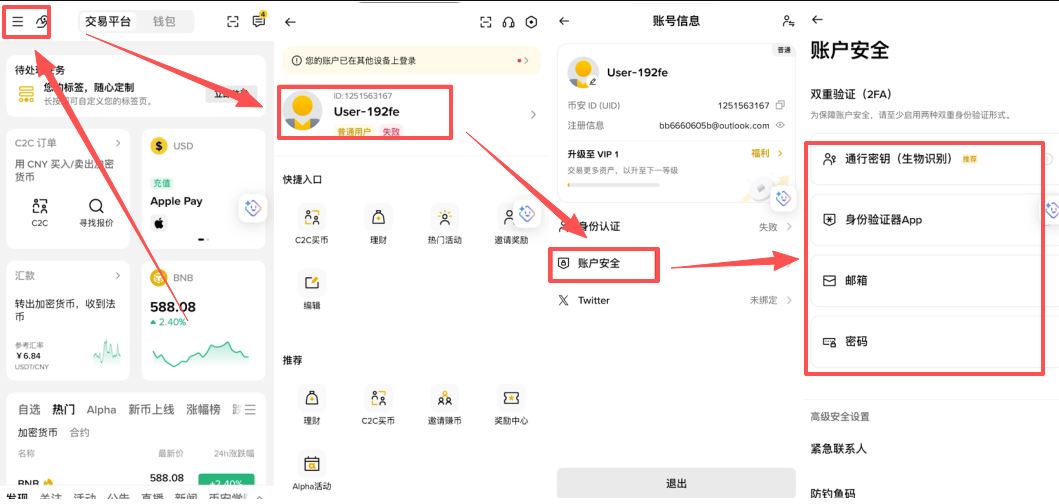The height and width of the screenshot is (504, 1059).
Task: Tap the C2C icon in C2C 订单 card
Action: click(40, 206)
